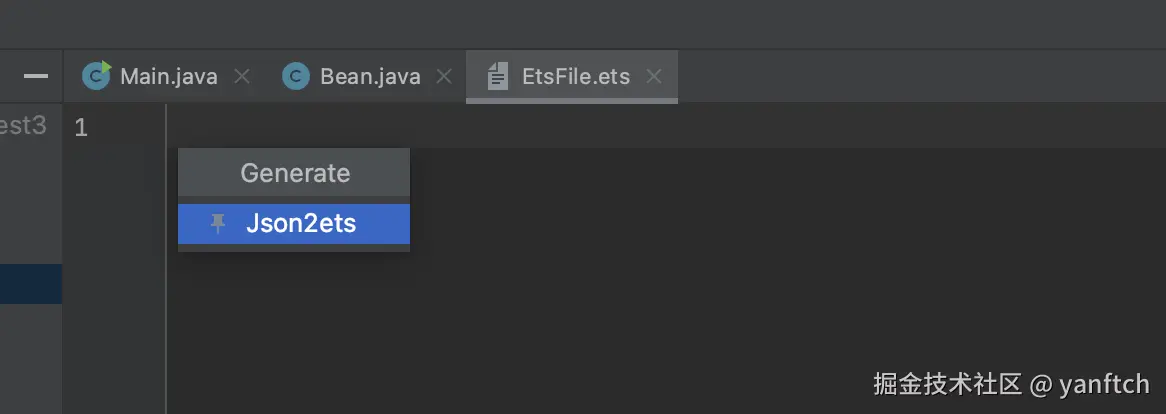Select the partially visible est3 project item
This screenshot has height=414, width=1166.
23,126
